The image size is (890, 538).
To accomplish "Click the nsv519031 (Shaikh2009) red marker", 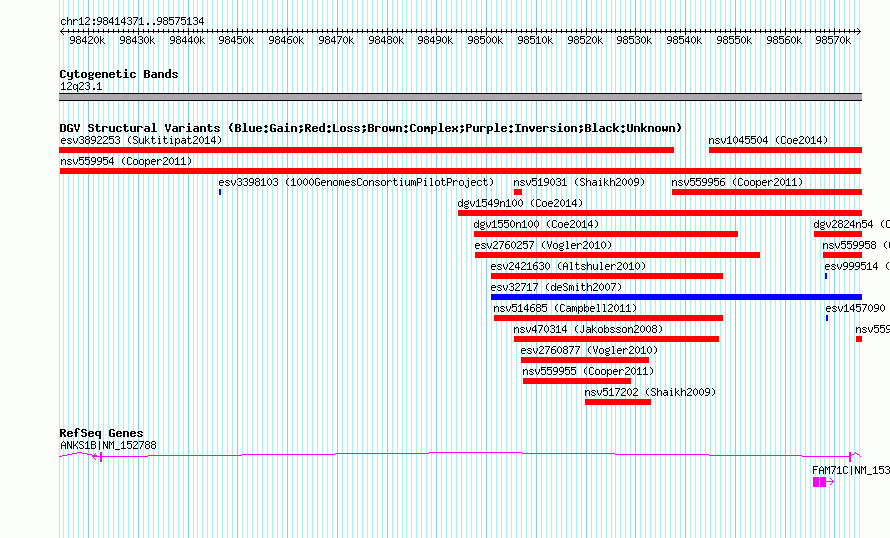I will [x=518, y=192].
